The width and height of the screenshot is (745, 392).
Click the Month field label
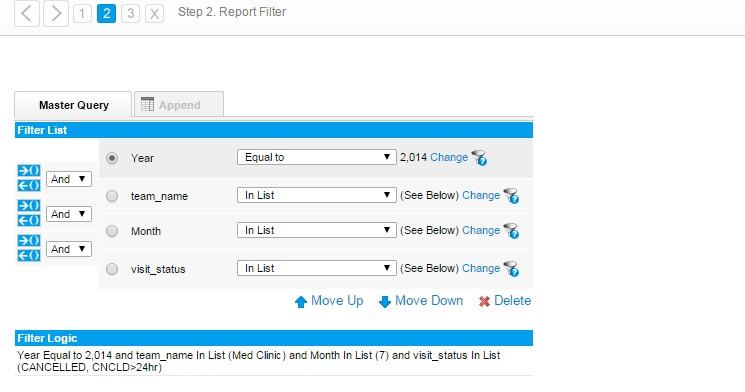tap(146, 231)
